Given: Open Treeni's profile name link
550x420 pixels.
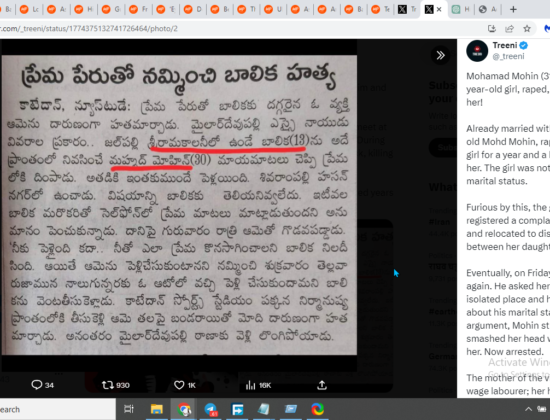Looking at the screenshot, I should [504, 45].
